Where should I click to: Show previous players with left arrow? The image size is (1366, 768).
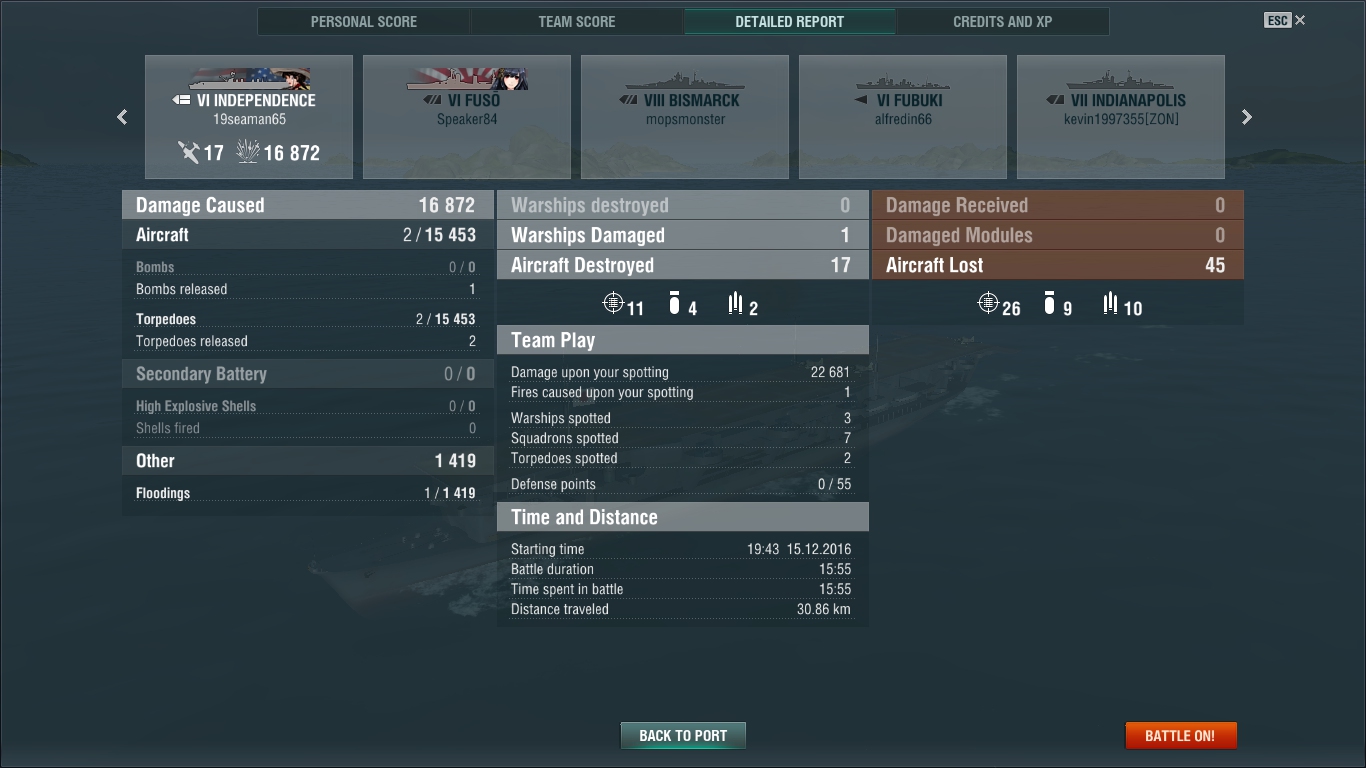tap(122, 117)
